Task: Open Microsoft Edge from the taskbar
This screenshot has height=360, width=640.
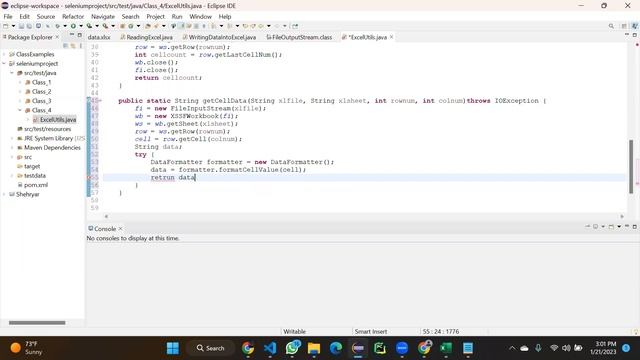Action: click(336, 348)
